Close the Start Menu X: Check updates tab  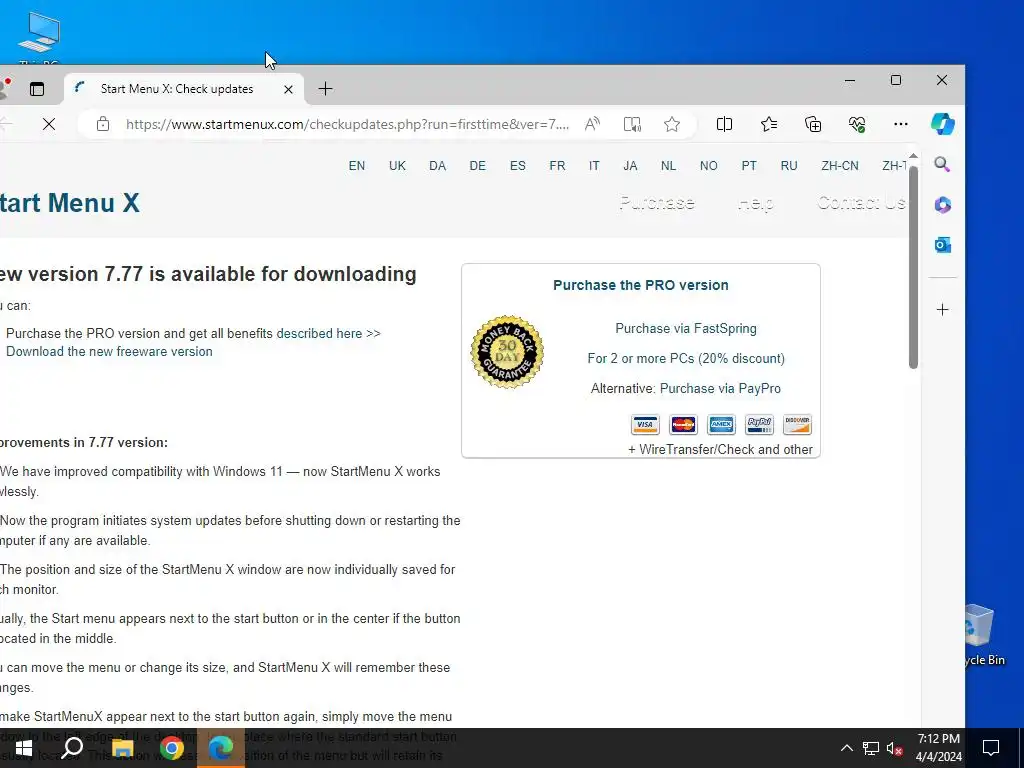(288, 89)
